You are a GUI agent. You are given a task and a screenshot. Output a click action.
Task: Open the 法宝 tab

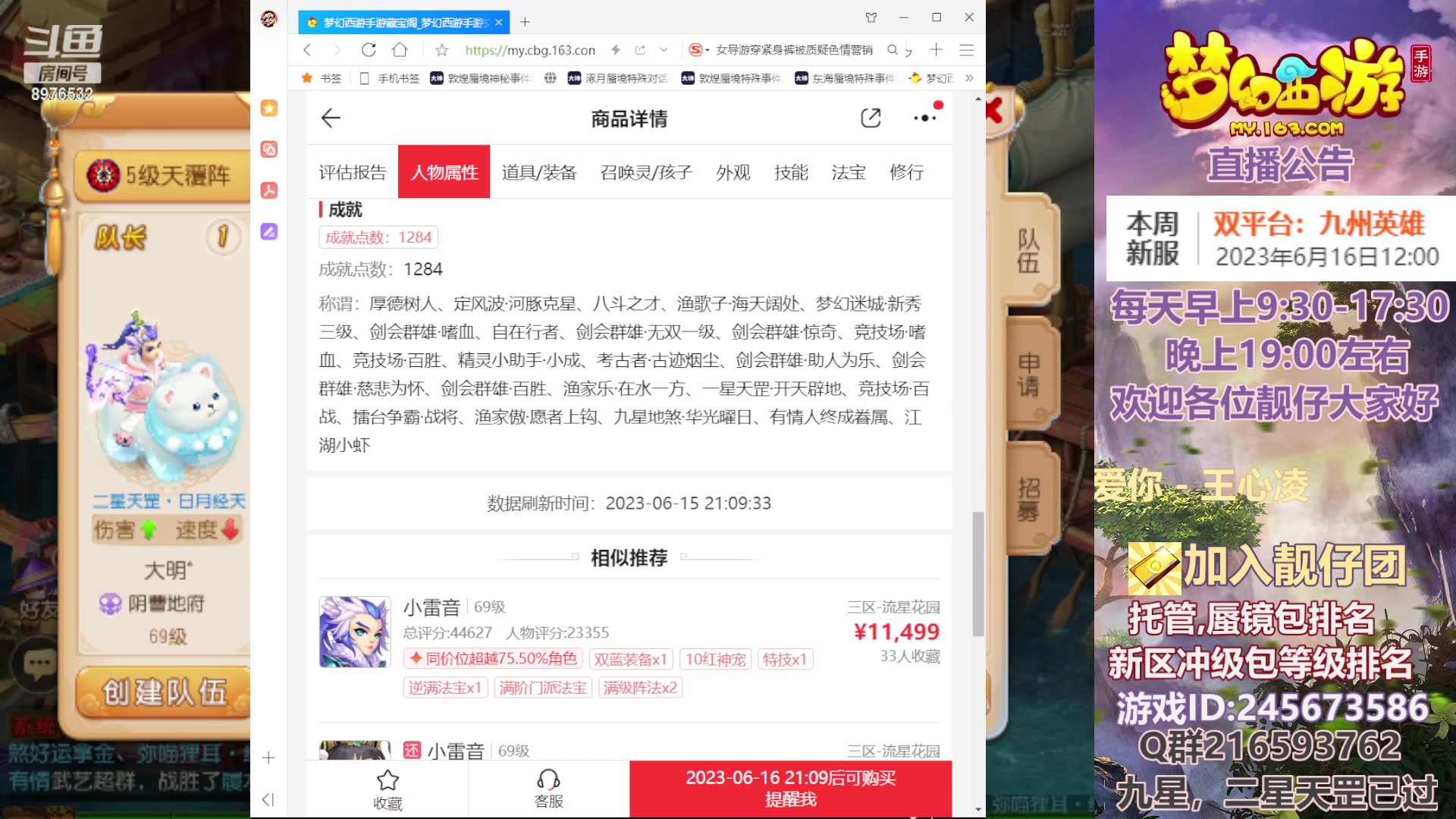[849, 172]
